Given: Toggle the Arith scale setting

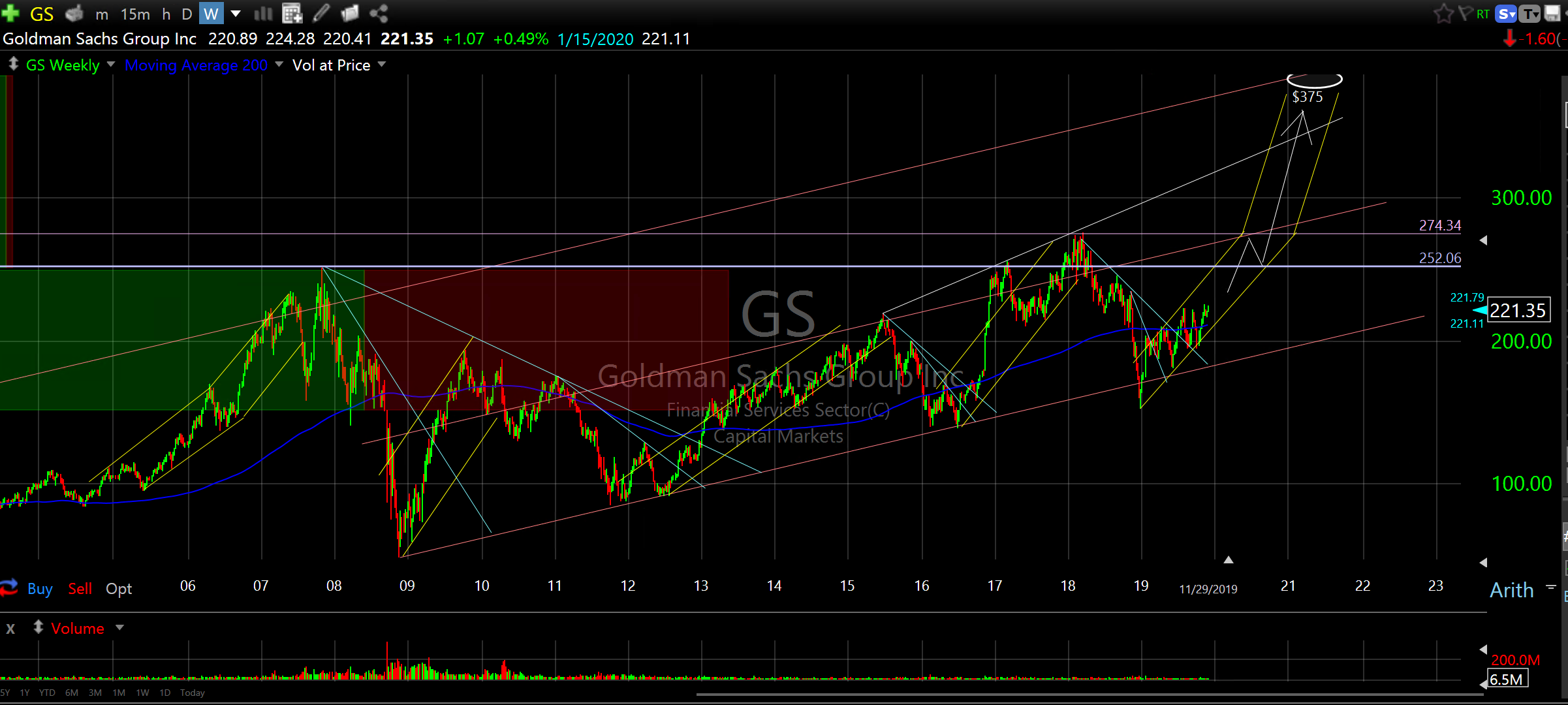Looking at the screenshot, I should point(1511,590).
